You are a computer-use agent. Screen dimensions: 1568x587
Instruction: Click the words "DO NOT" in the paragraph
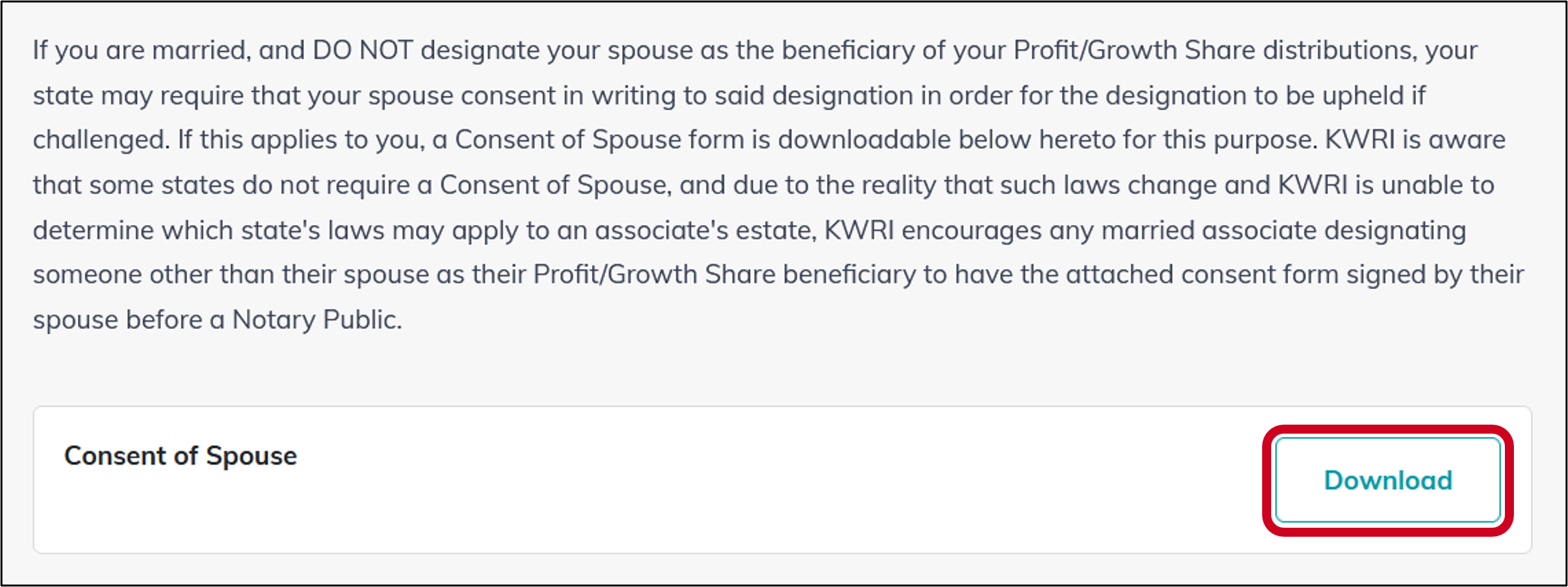[362, 50]
